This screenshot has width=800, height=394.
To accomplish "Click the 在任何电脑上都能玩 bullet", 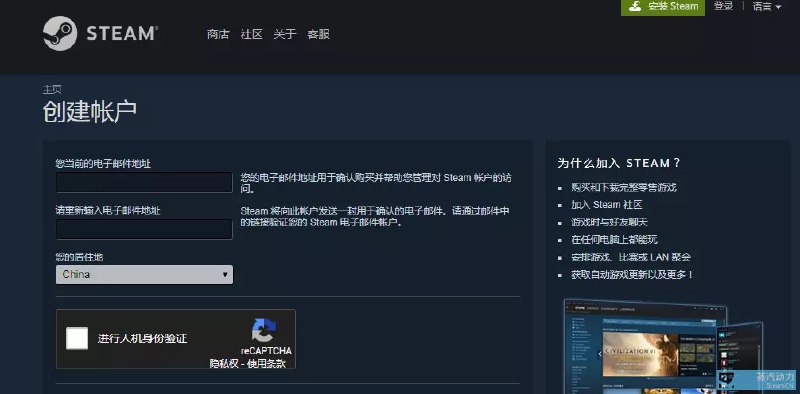I will coord(614,240).
